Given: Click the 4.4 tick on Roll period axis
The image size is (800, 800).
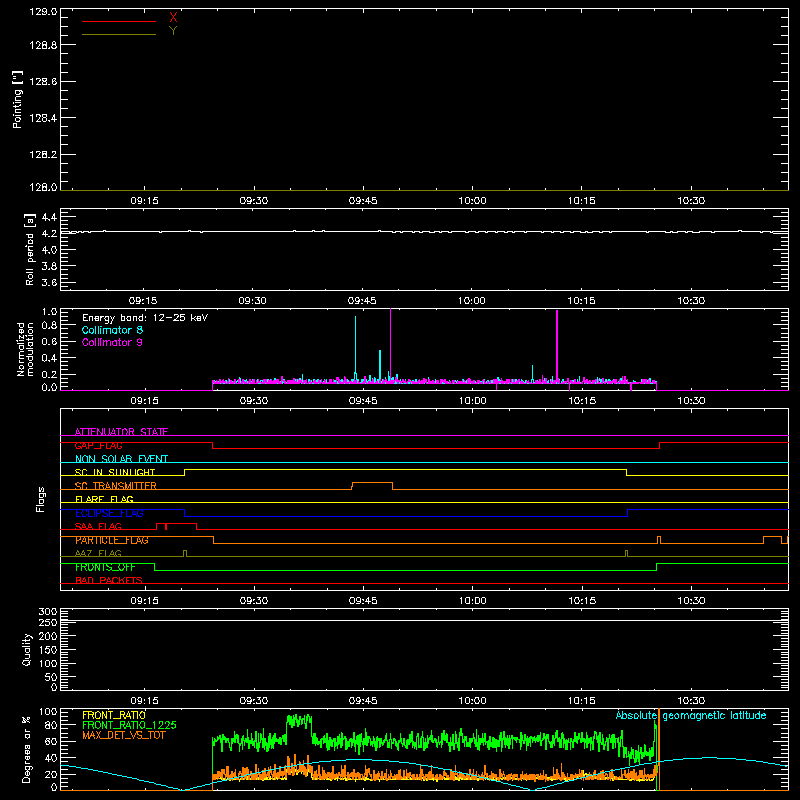Looking at the screenshot, I should click(49, 217).
